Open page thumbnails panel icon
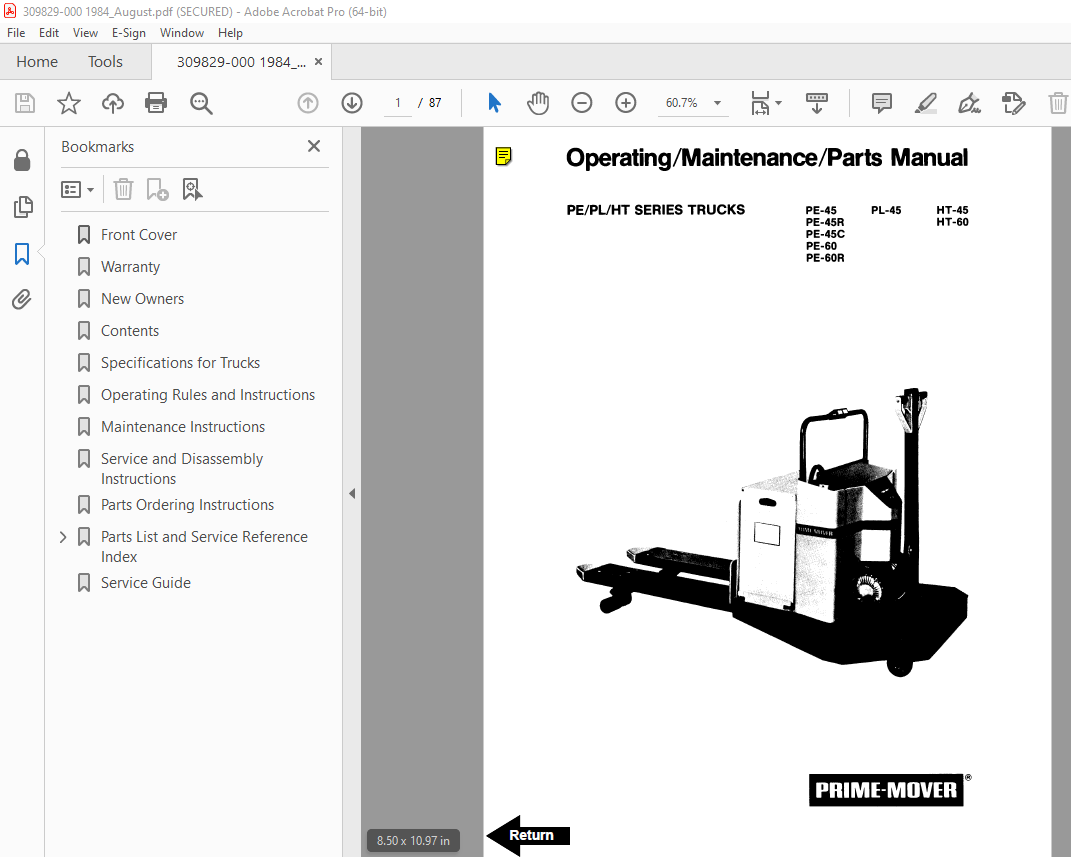The width and height of the screenshot is (1071, 857). [23, 207]
